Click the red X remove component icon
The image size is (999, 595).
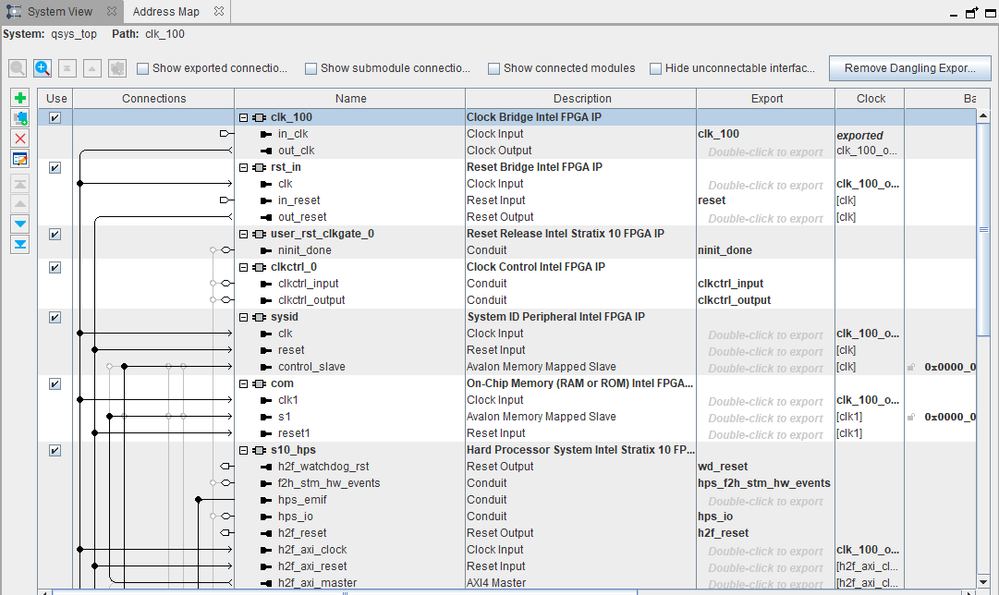20,138
